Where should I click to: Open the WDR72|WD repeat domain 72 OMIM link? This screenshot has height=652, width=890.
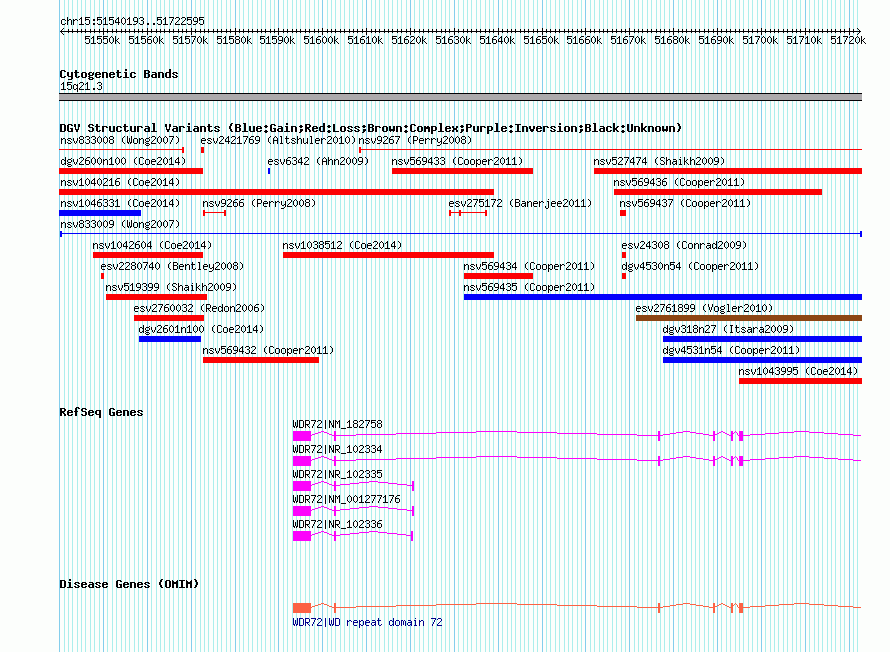(367, 622)
